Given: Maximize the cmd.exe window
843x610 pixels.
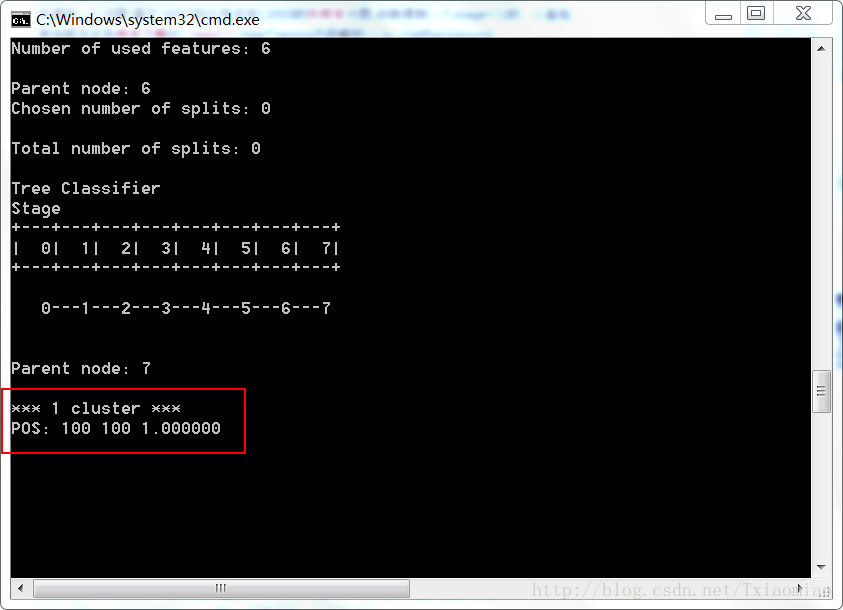Looking at the screenshot, I should [x=756, y=13].
